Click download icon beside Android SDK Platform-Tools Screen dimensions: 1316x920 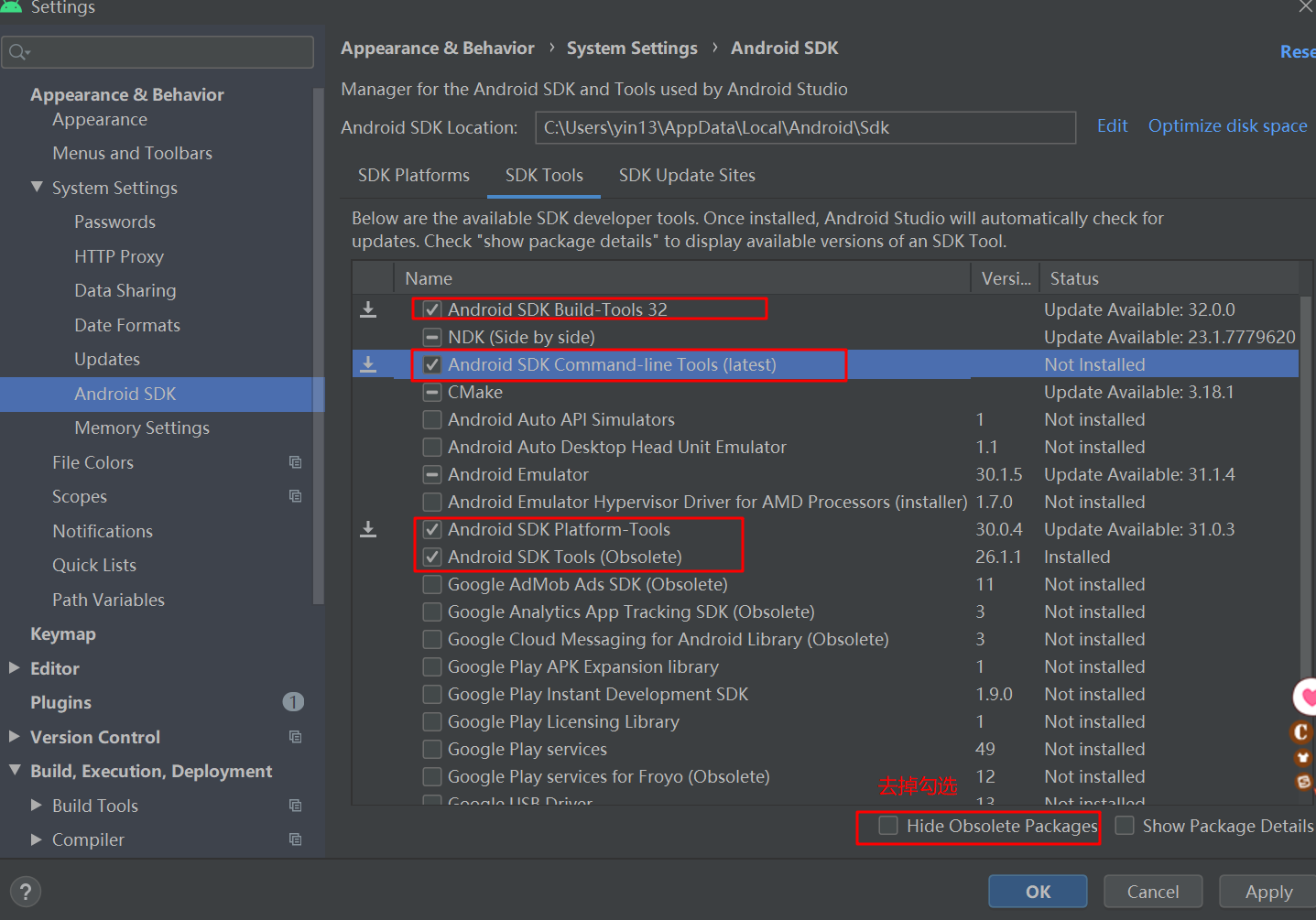(368, 529)
